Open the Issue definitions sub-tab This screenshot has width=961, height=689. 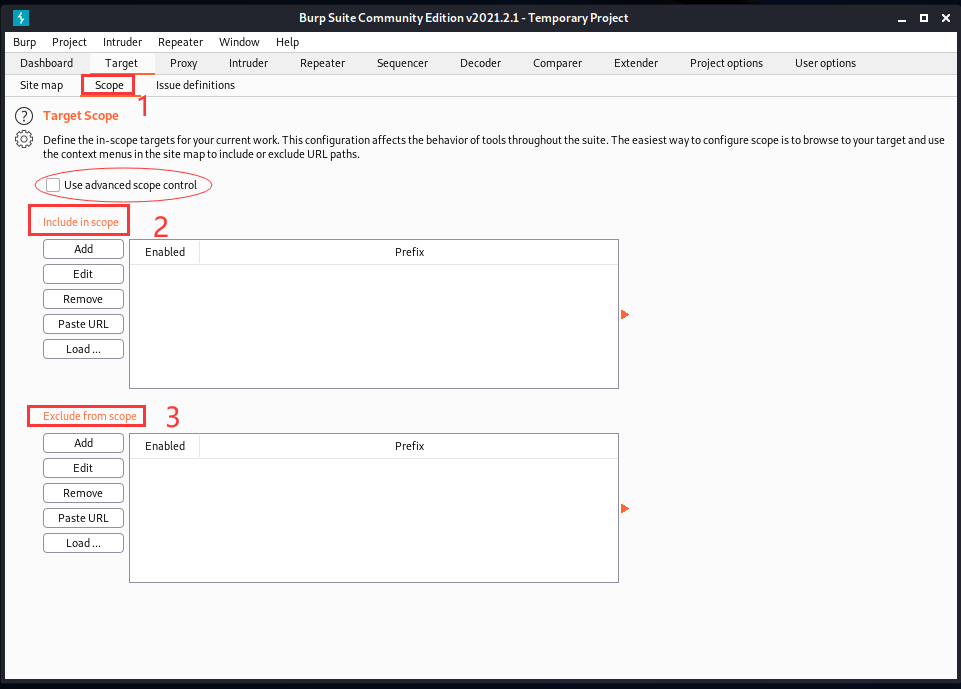(195, 85)
